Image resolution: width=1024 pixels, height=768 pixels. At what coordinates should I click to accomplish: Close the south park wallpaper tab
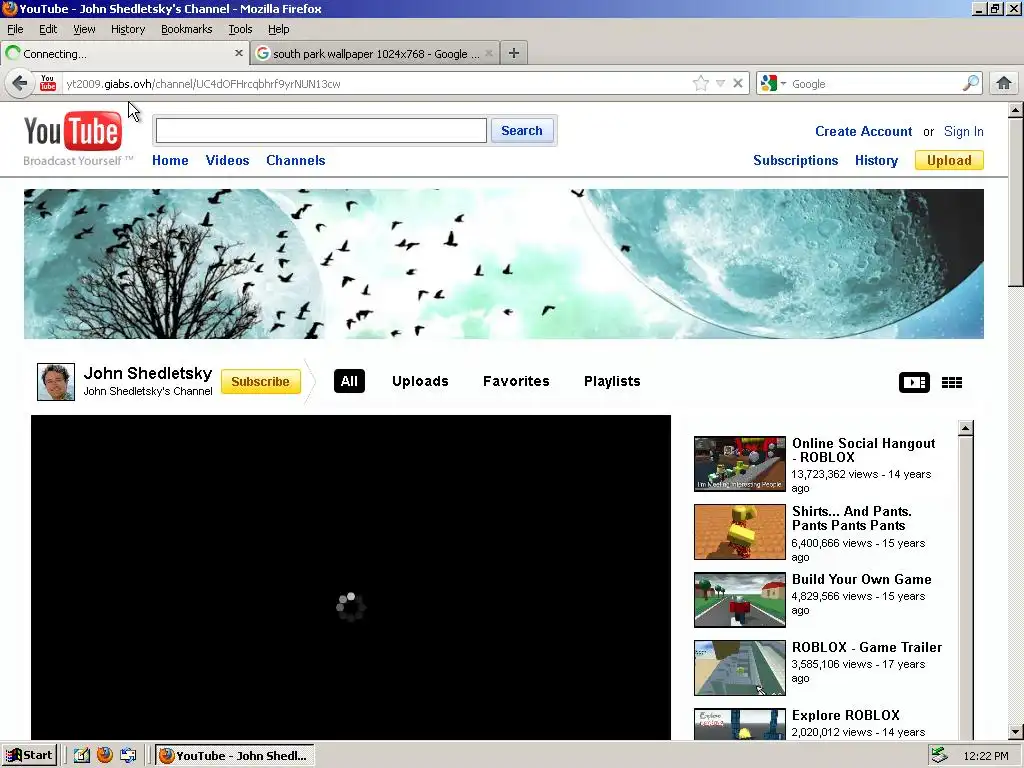(488, 54)
